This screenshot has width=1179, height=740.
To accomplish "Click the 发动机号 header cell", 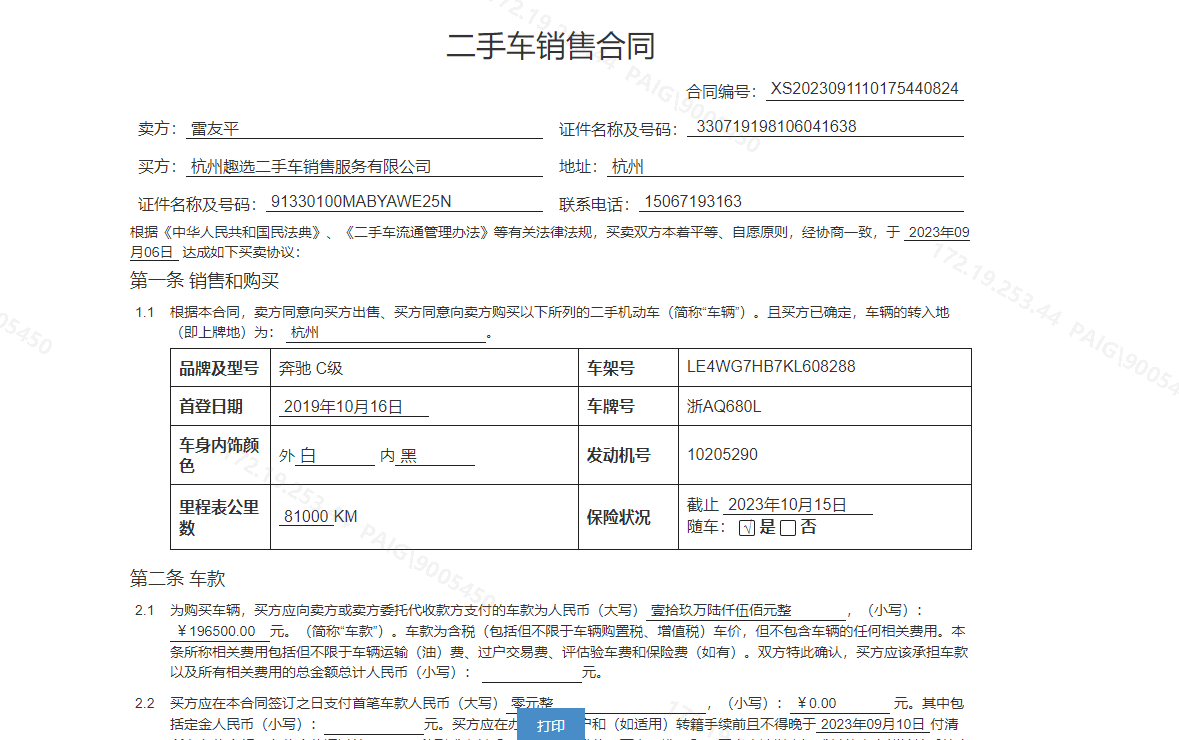I will coord(628,455).
